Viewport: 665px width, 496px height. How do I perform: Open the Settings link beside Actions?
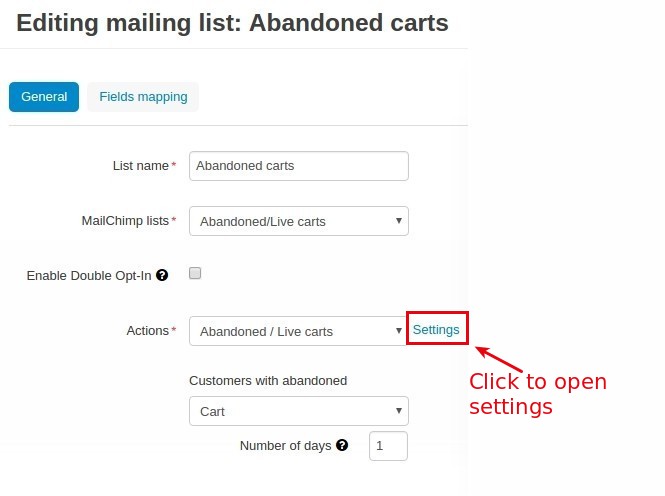tap(436, 329)
